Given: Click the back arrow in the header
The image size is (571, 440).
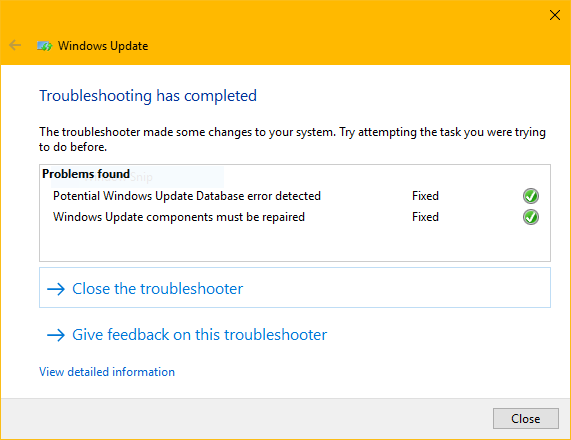Looking at the screenshot, I should click(15, 46).
